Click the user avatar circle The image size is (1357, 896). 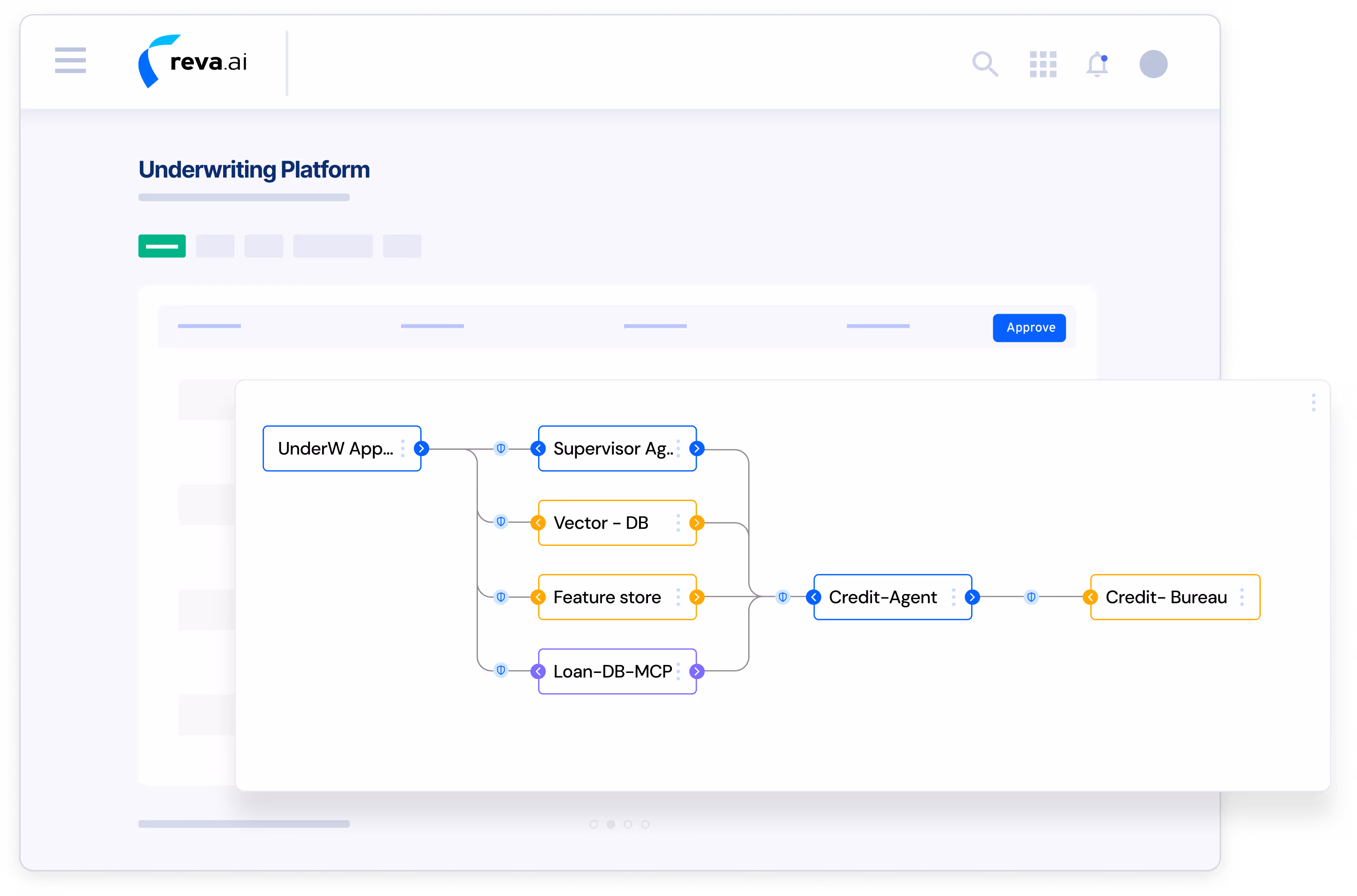(1153, 64)
